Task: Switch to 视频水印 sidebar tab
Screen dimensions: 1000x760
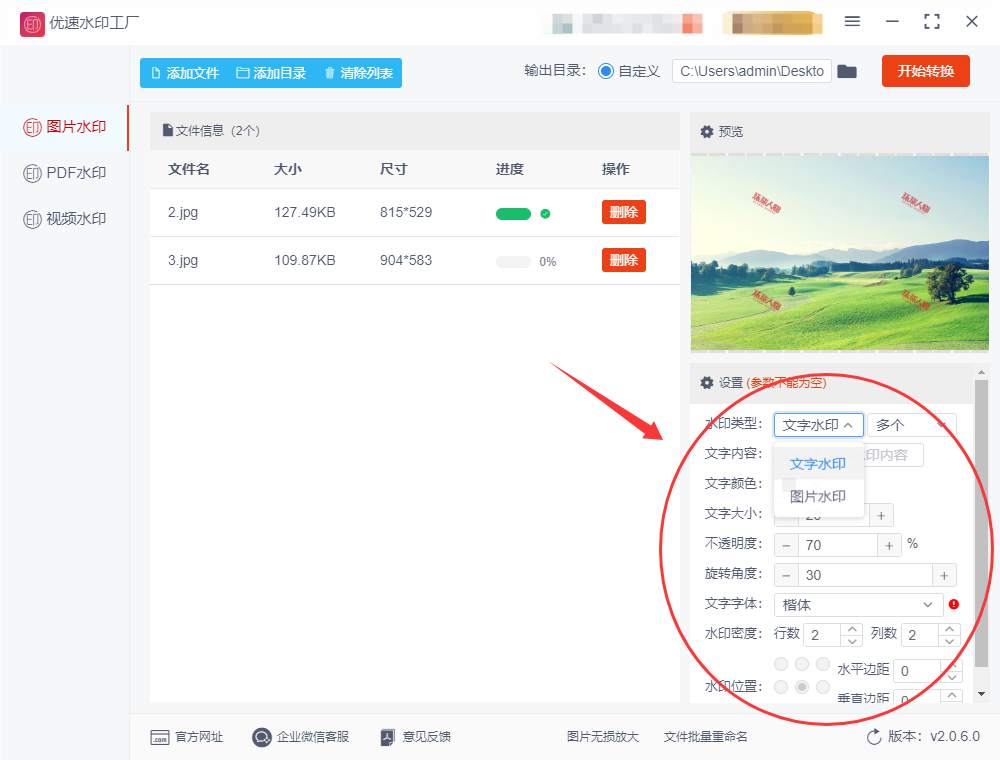Action: [x=64, y=219]
